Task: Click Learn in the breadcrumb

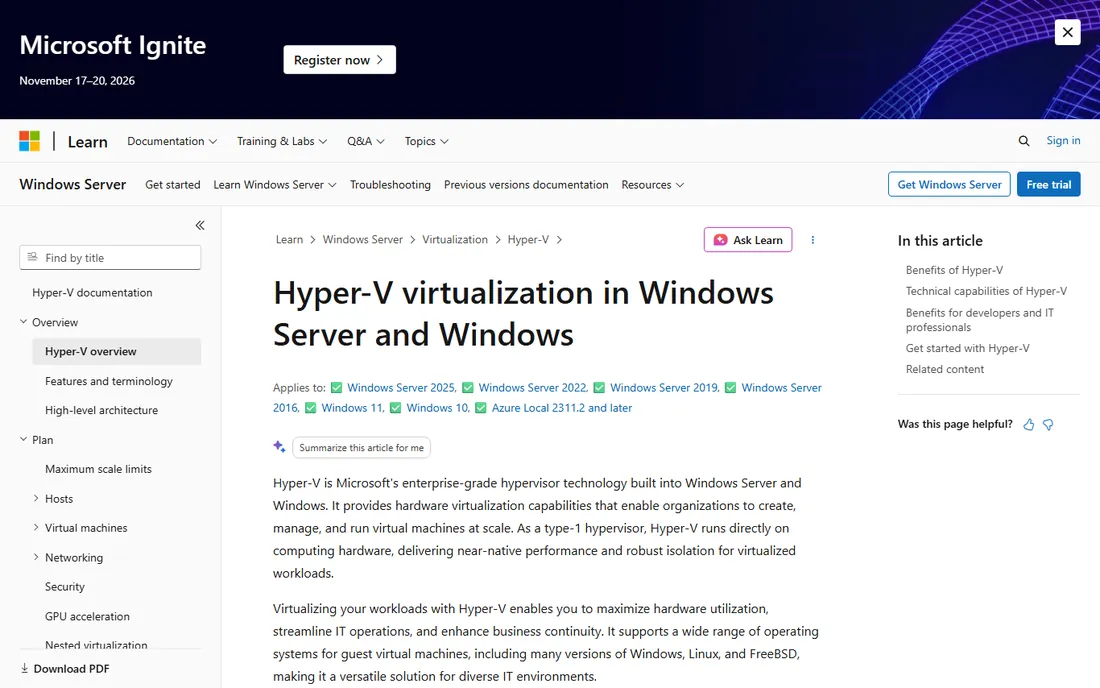Action: tap(289, 239)
